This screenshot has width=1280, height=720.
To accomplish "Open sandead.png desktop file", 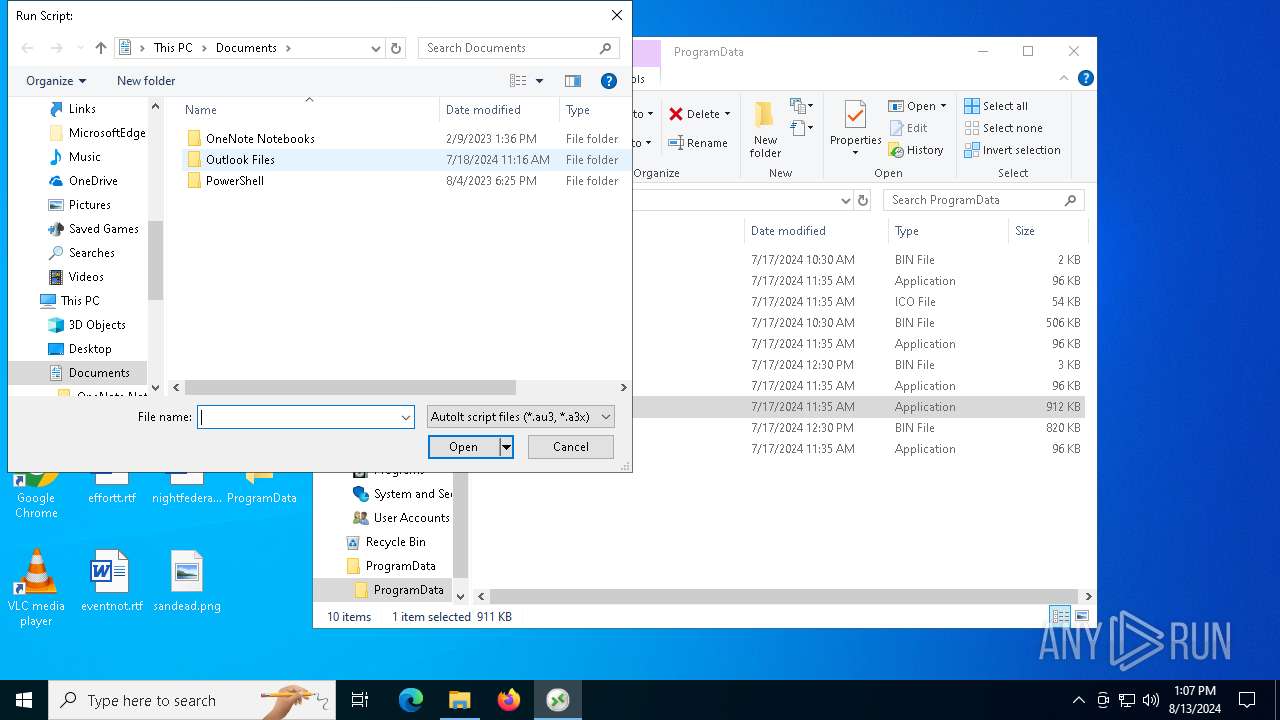I will click(187, 580).
